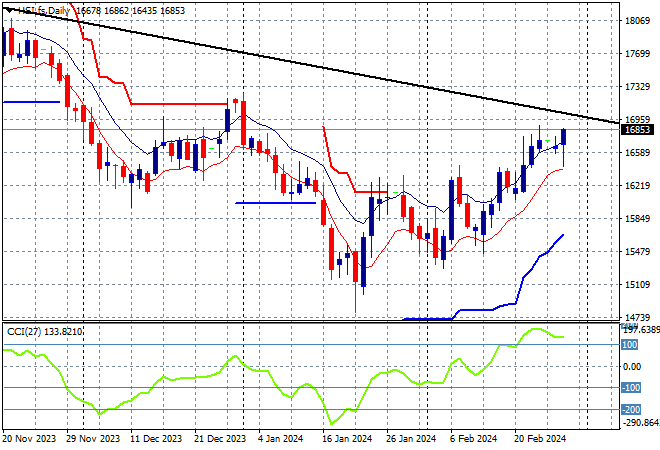Click the 29 Nov 2023 date label

[93, 439]
